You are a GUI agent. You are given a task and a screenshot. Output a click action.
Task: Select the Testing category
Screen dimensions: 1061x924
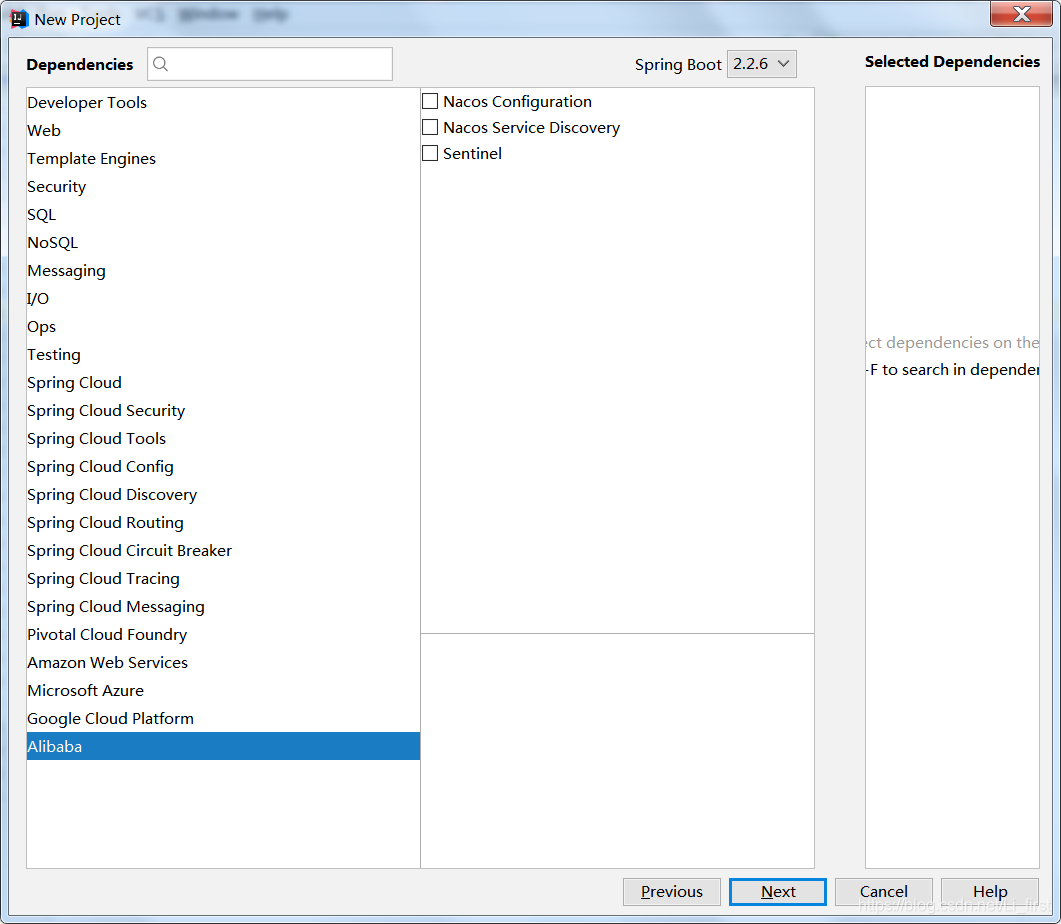click(223, 354)
